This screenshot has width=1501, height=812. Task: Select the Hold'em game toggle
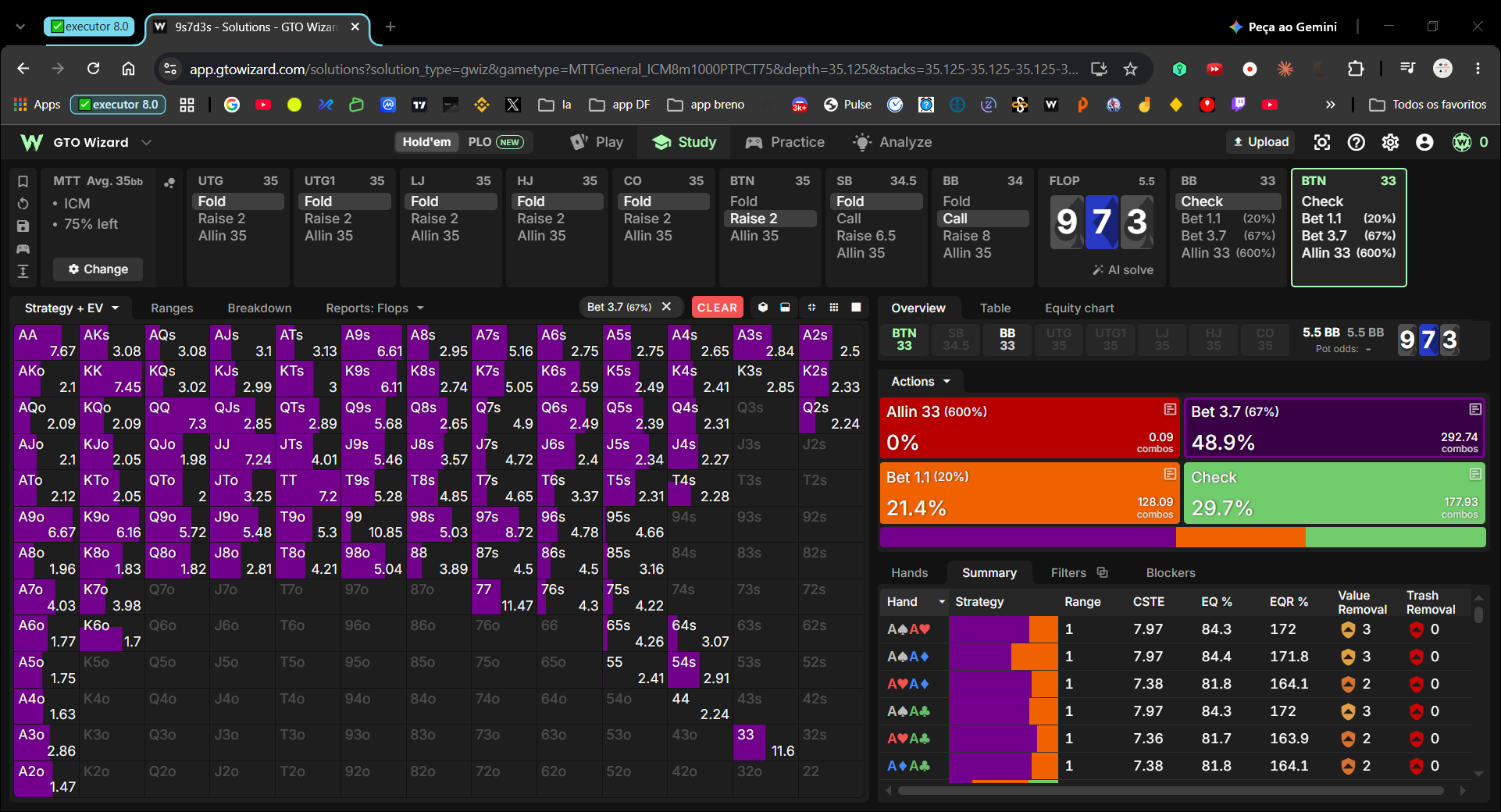[x=426, y=142]
